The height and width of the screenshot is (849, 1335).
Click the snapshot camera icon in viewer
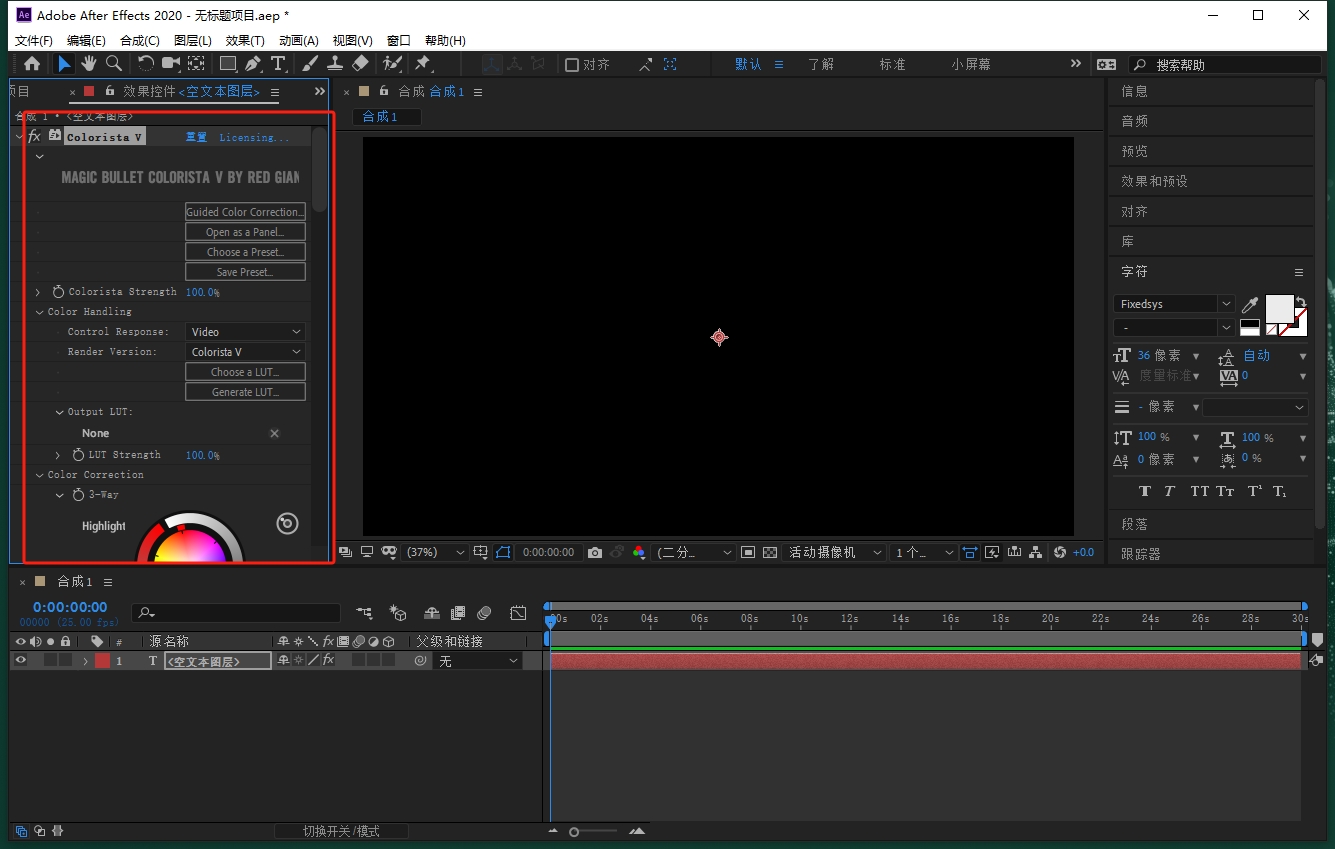coord(595,552)
